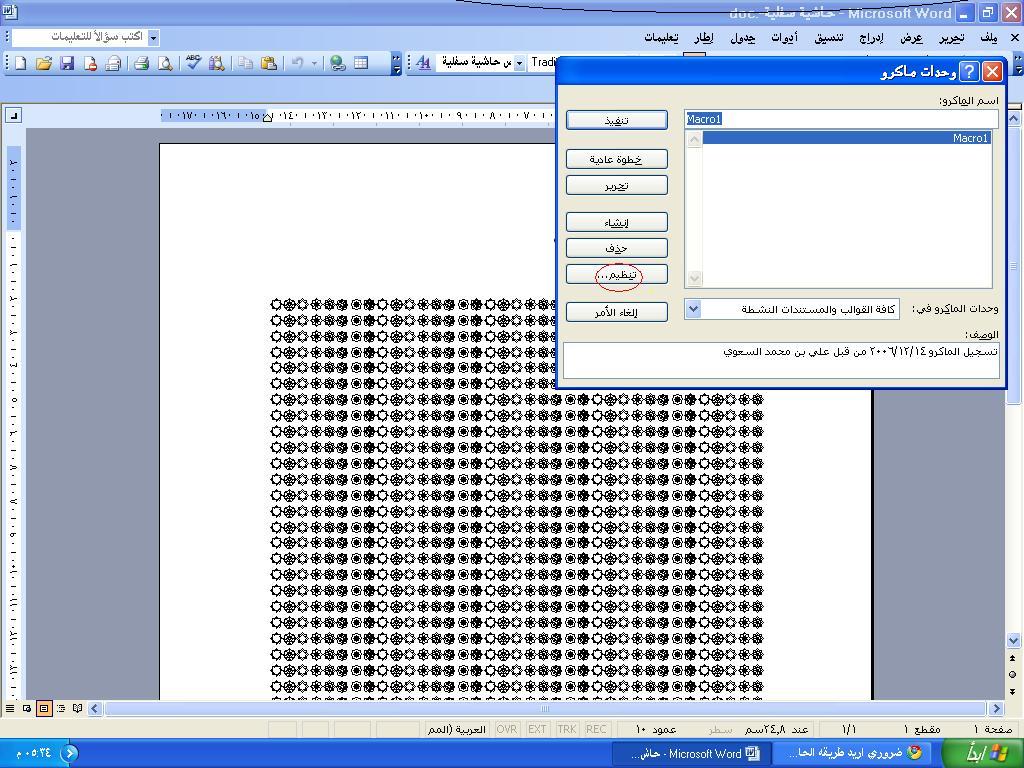Click the Select Browse Object circle button
The height and width of the screenshot is (768, 1024).
pyautogui.click(x=1013, y=675)
